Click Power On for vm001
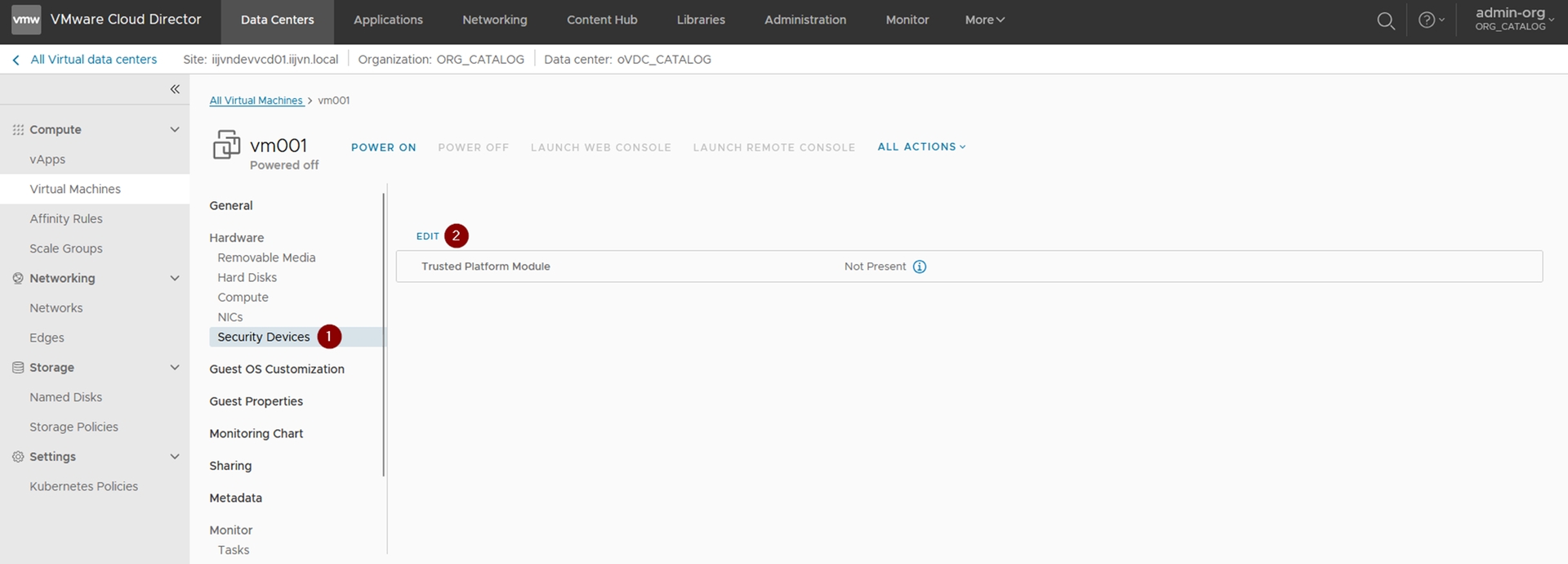The height and width of the screenshot is (564, 1568). (383, 148)
